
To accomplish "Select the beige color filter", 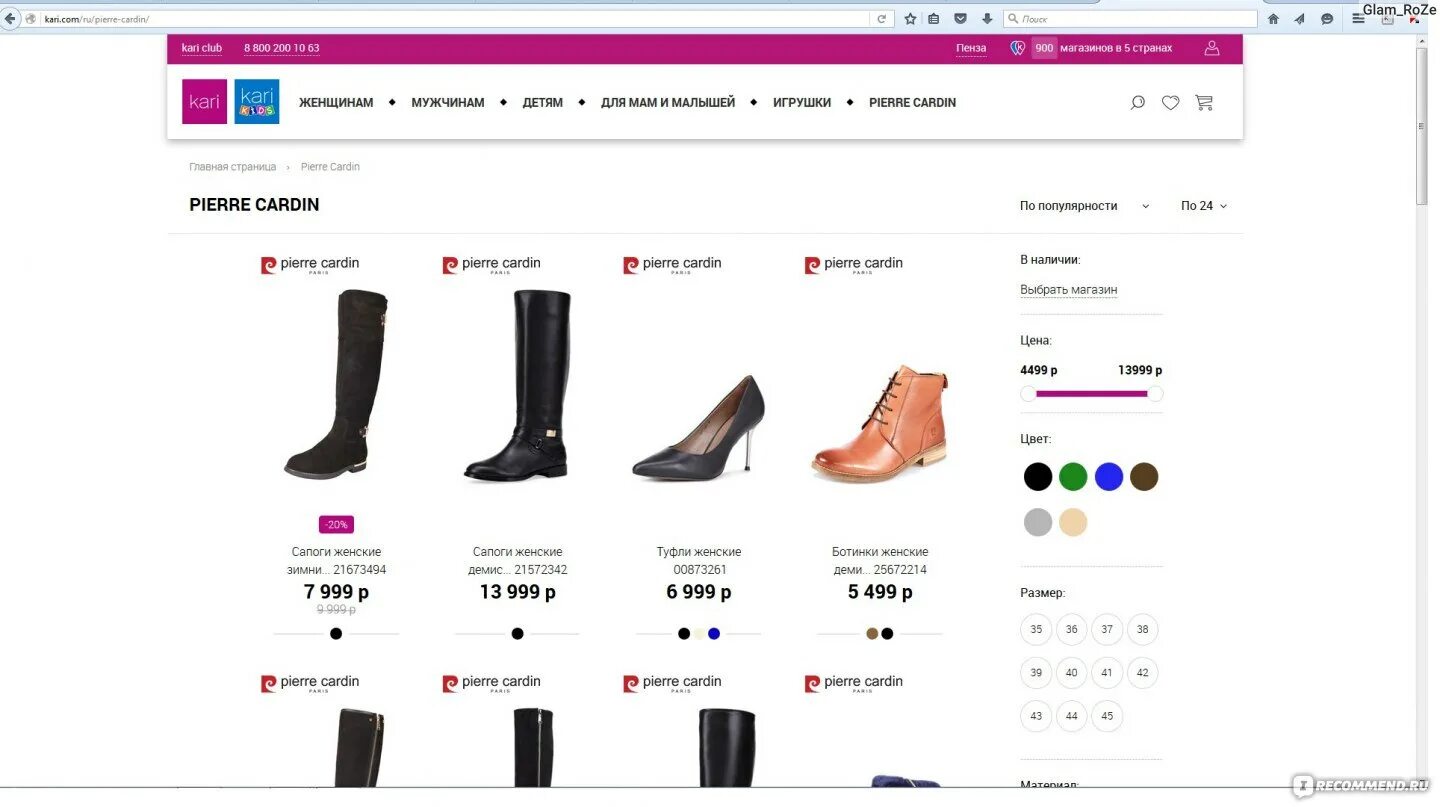I will point(1073,522).
